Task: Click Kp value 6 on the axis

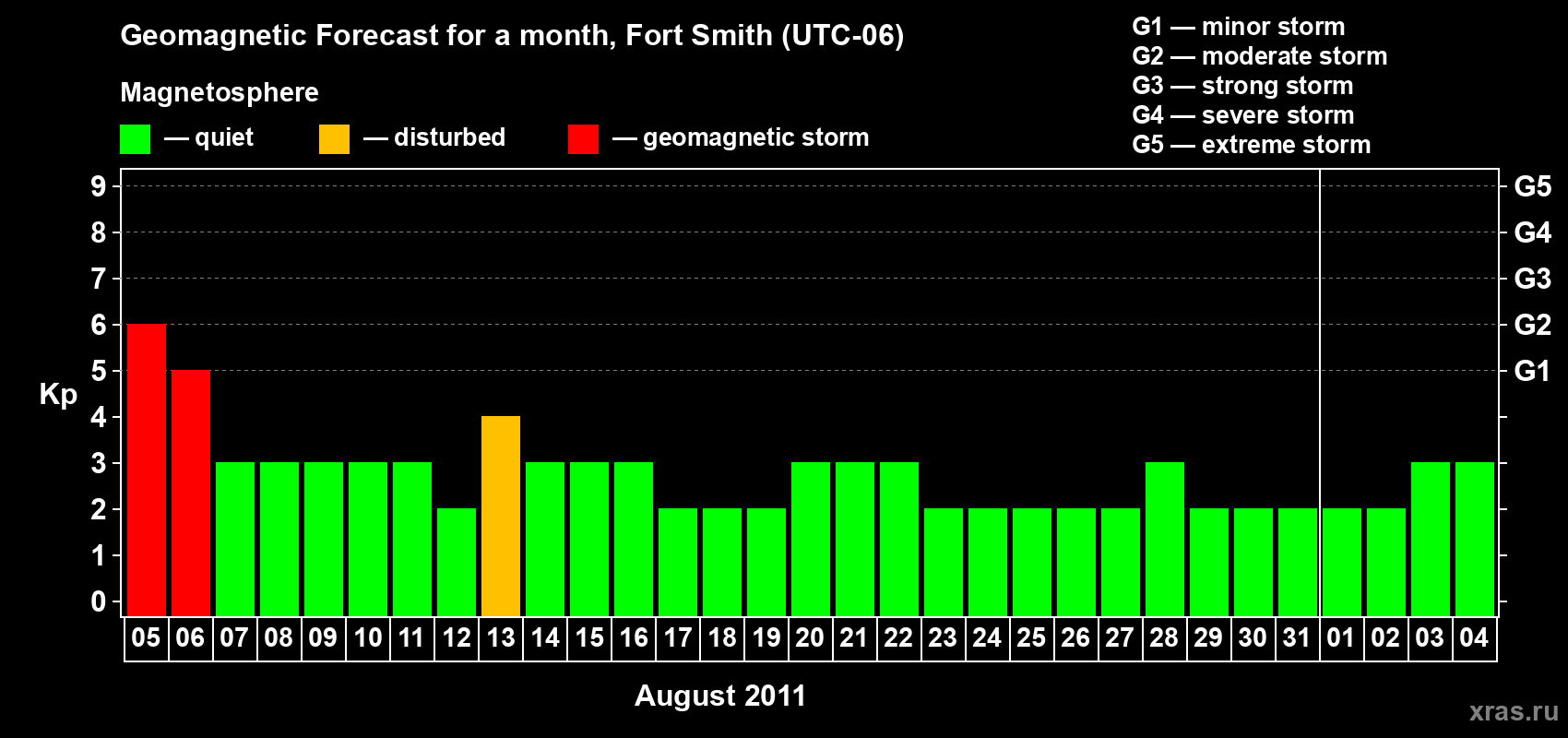Action: tap(99, 325)
